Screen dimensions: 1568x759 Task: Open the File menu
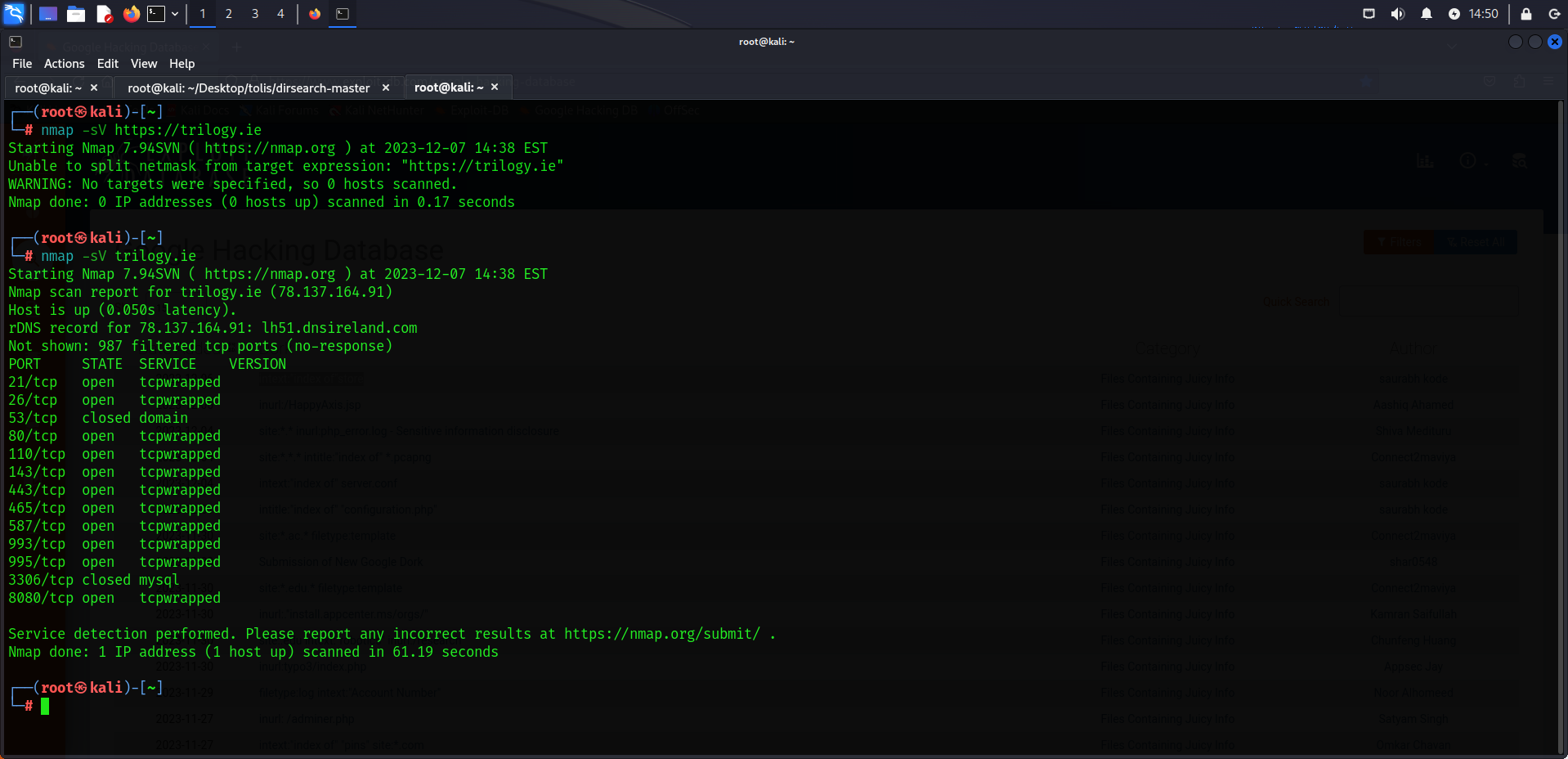(x=22, y=64)
